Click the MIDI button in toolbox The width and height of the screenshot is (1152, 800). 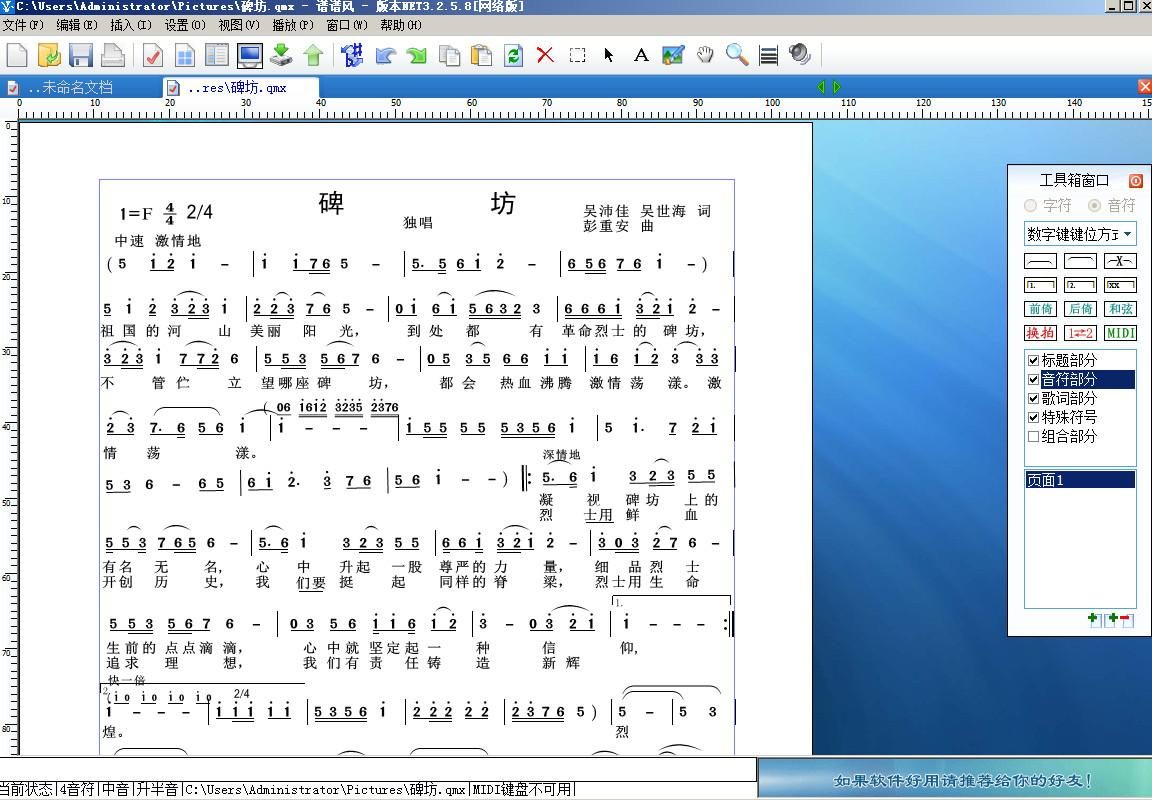[1120, 333]
